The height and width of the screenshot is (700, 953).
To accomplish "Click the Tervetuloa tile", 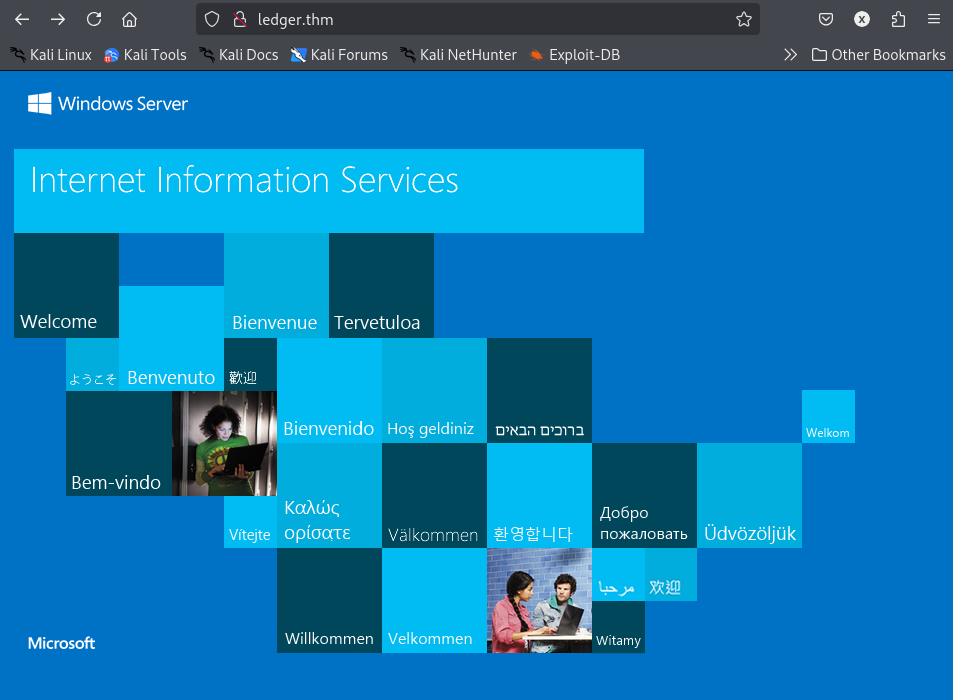I will (x=382, y=286).
